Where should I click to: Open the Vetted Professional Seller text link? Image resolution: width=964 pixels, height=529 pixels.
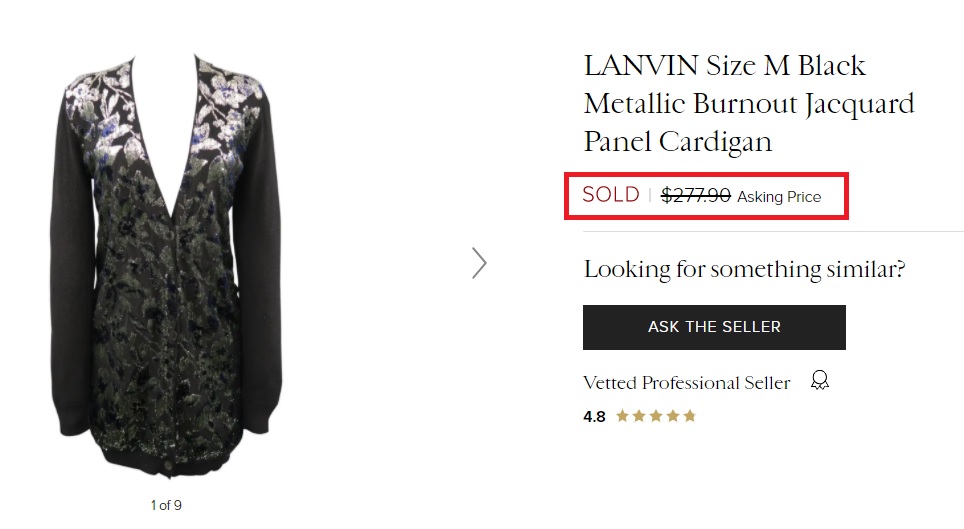[686, 383]
